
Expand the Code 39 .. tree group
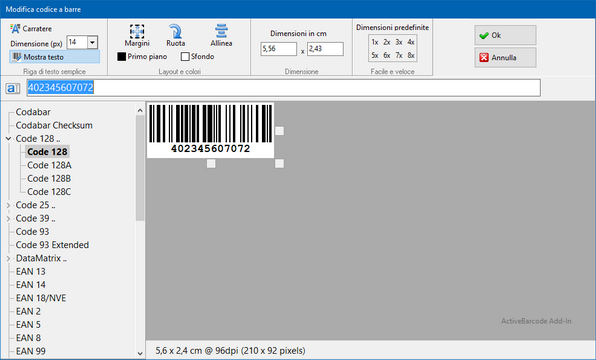pyautogui.click(x=8, y=219)
